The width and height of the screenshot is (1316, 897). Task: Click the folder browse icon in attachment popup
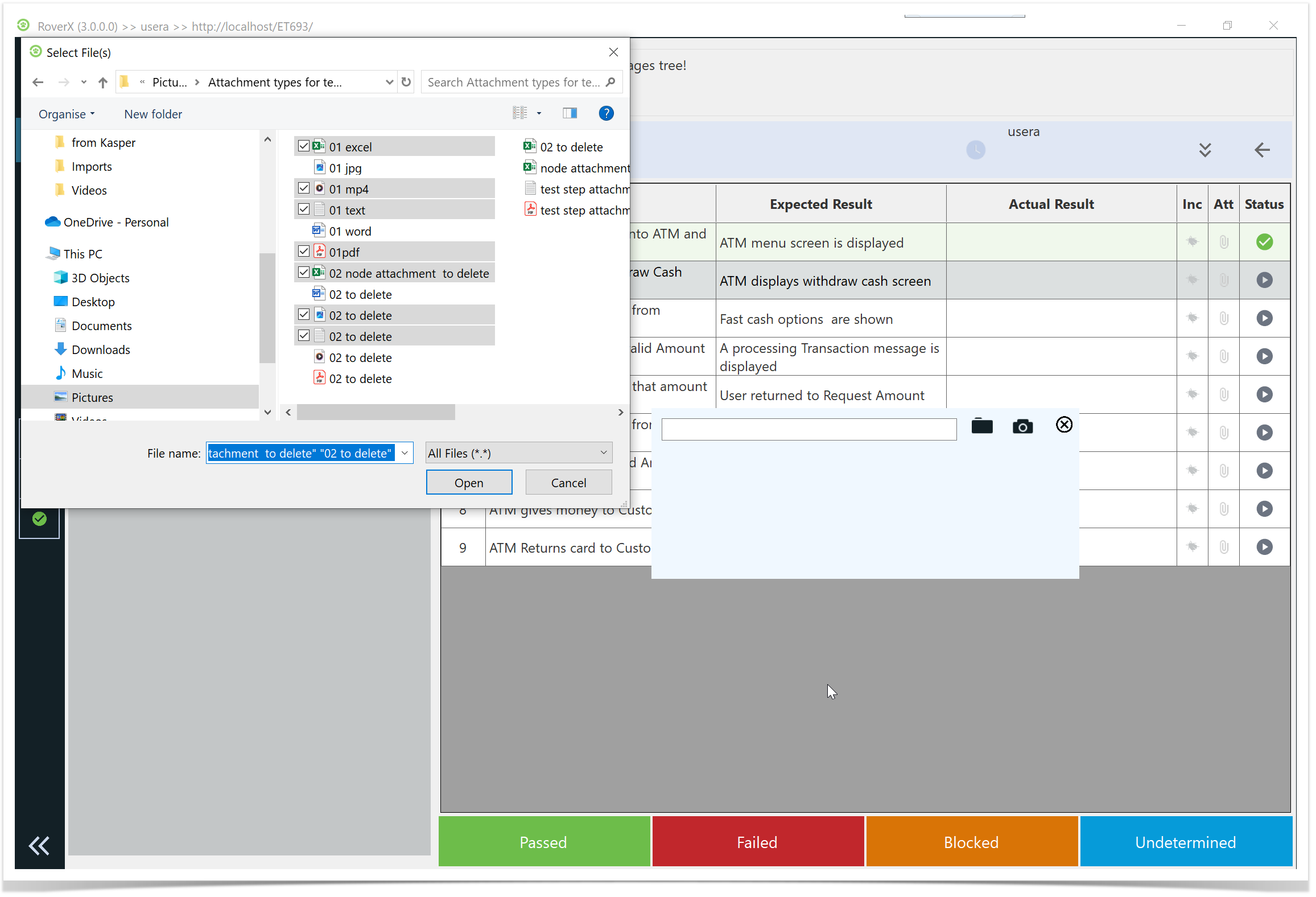(x=981, y=426)
